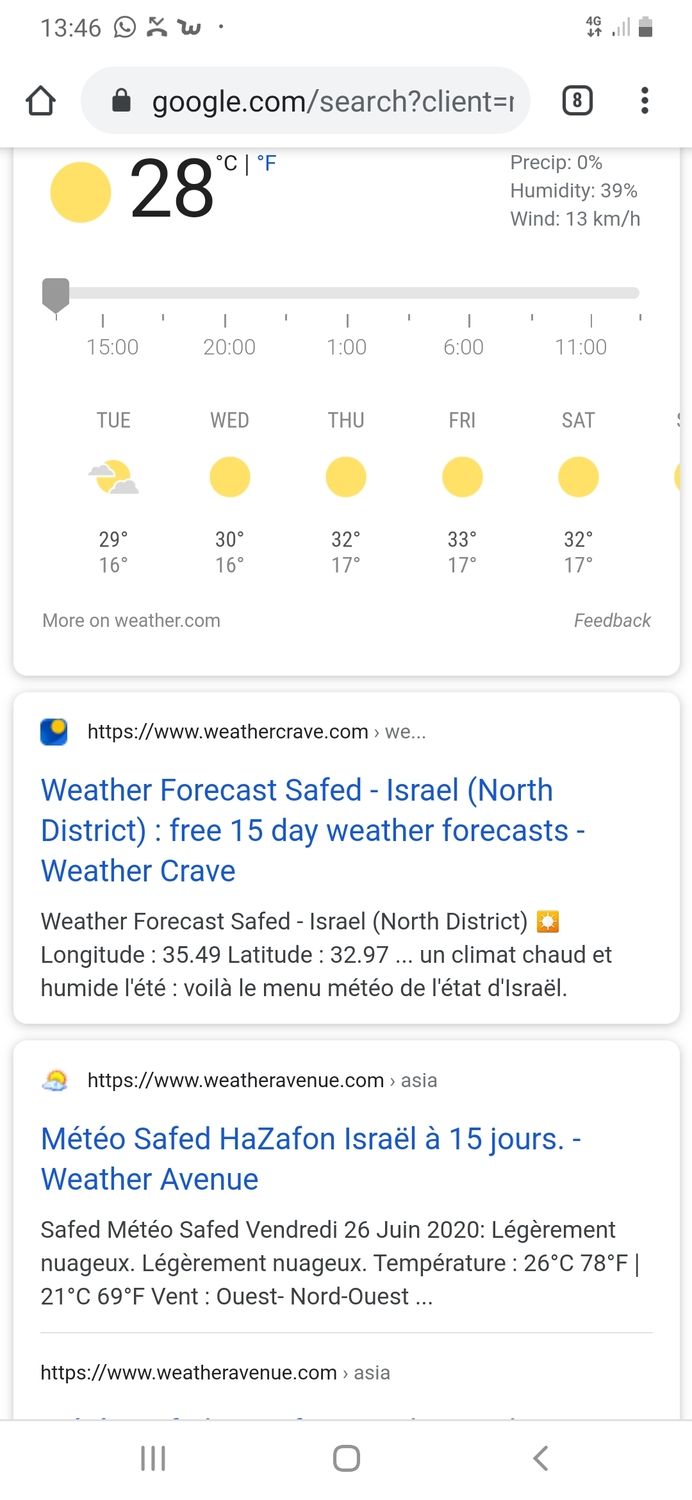The image size is (692, 1500).
Task: Tap the Weather Crave favicon
Action: (54, 732)
